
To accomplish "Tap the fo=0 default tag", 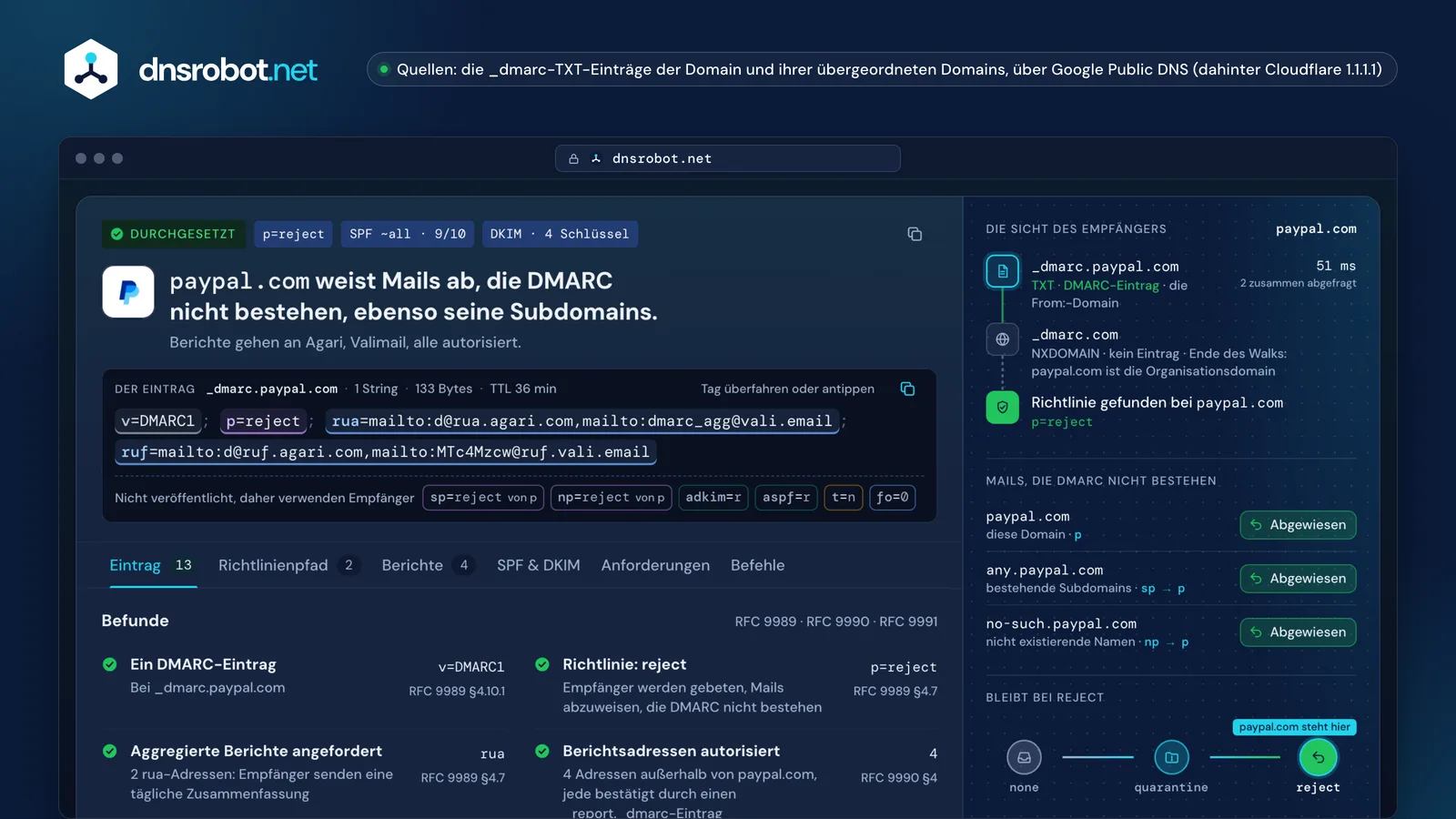I will click(893, 498).
